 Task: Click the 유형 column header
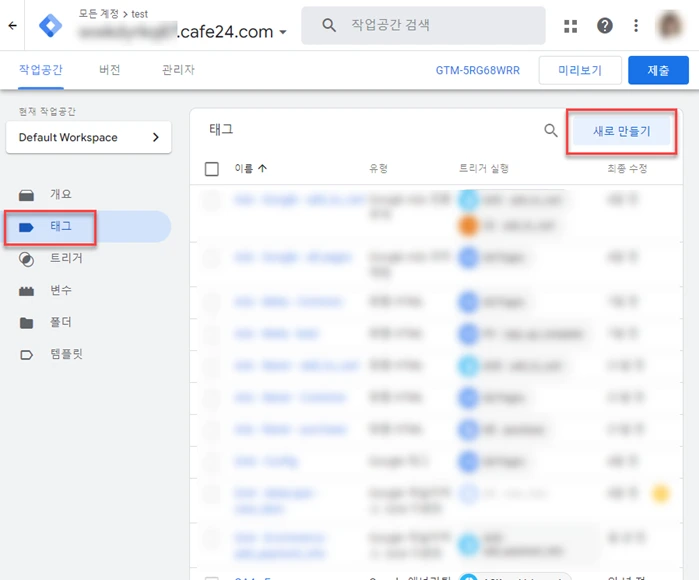tap(378, 168)
